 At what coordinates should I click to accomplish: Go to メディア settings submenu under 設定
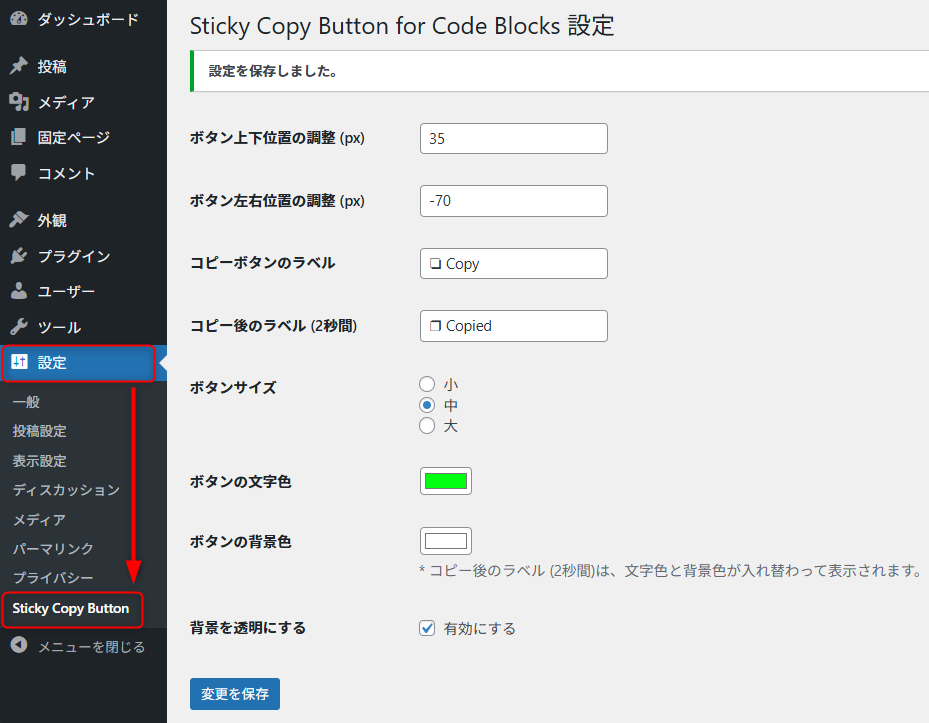pos(39,519)
